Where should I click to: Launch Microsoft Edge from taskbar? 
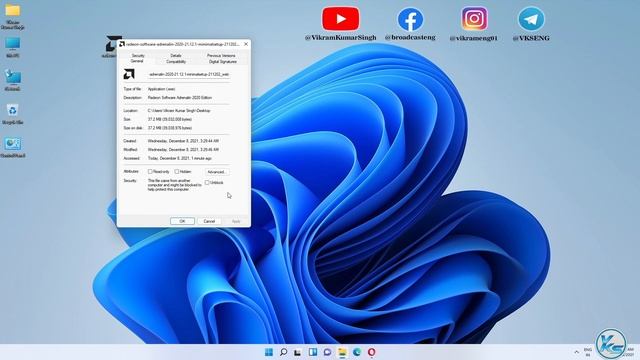click(x=357, y=352)
